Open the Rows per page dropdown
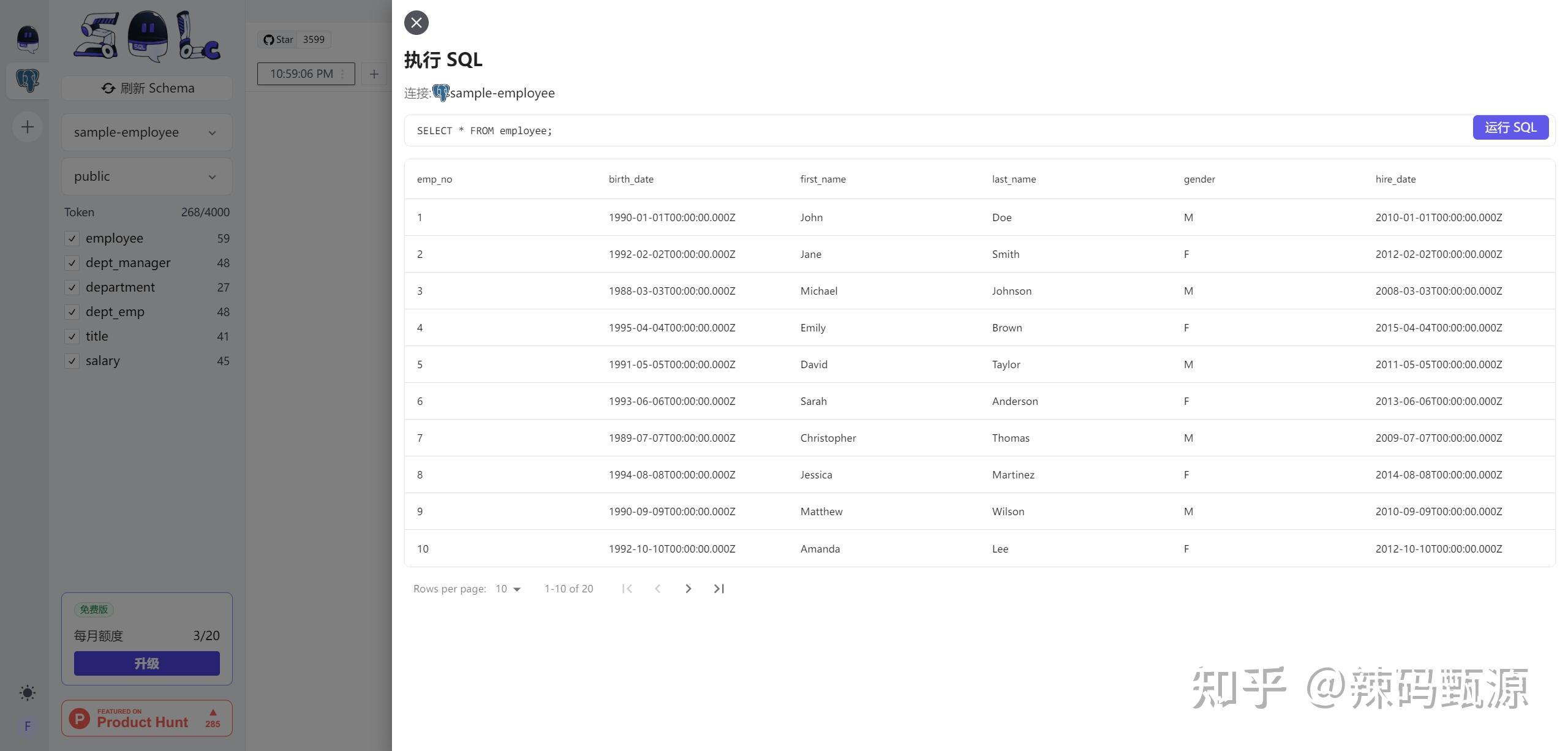The width and height of the screenshot is (1568, 751). (507, 589)
